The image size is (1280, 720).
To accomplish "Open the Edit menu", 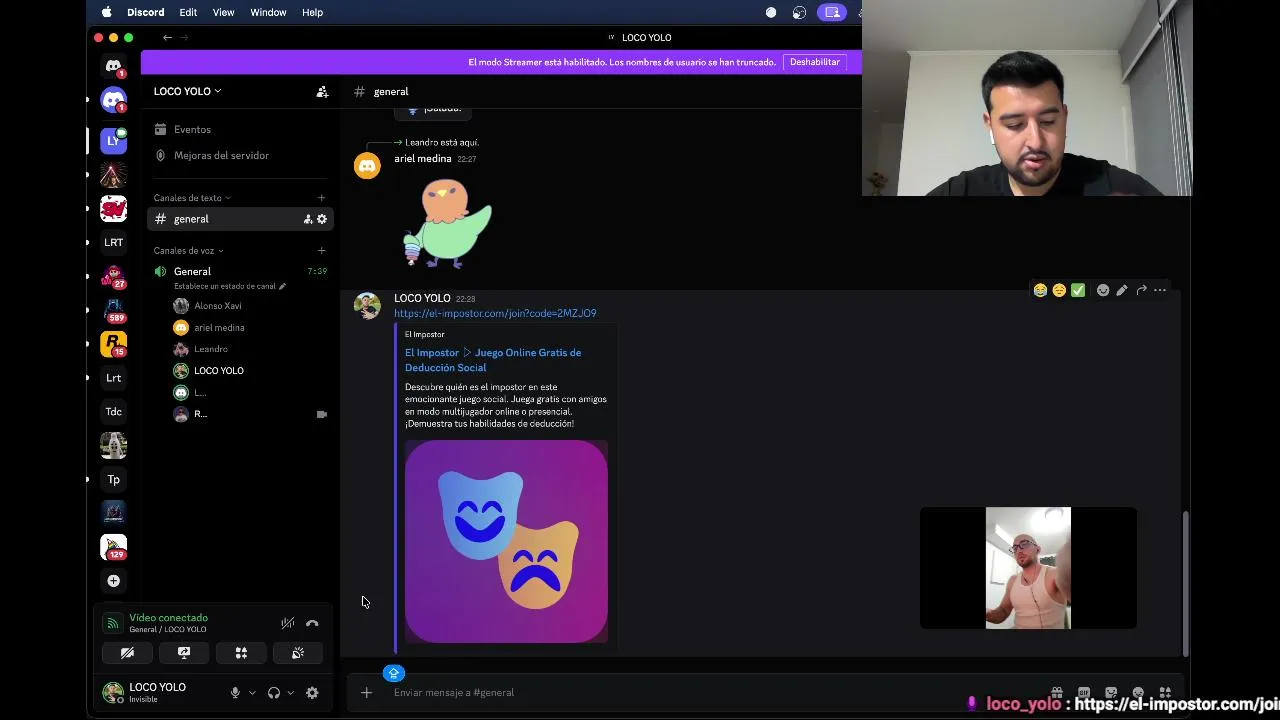I will pos(188,12).
